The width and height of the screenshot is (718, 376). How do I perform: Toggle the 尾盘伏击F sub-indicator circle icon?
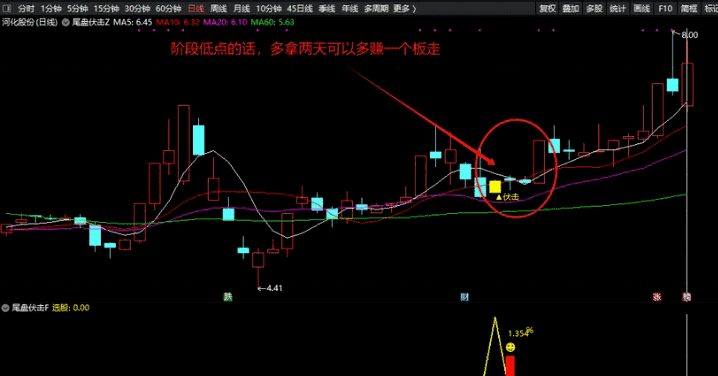coord(5,308)
